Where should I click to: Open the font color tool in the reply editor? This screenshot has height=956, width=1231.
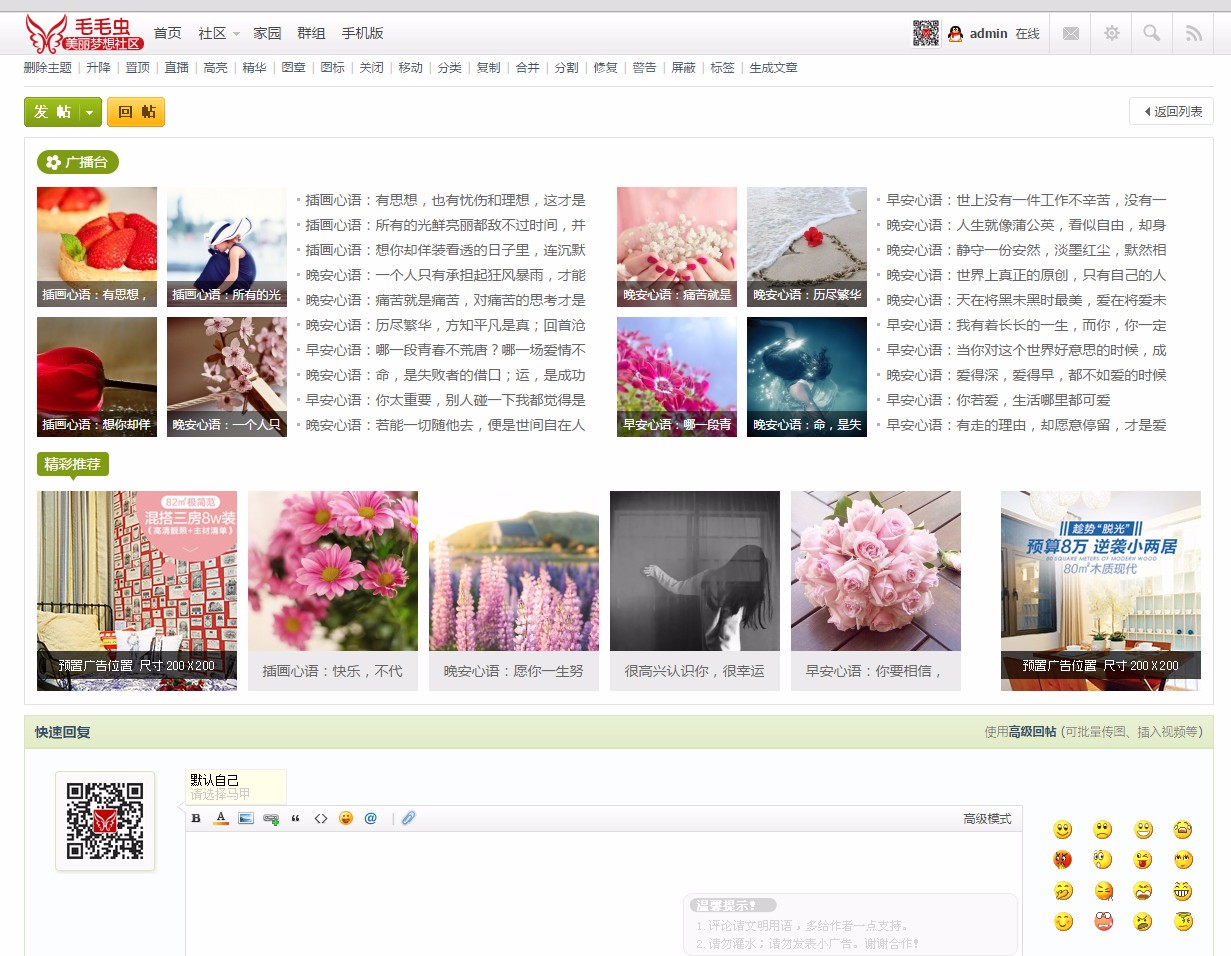(221, 818)
